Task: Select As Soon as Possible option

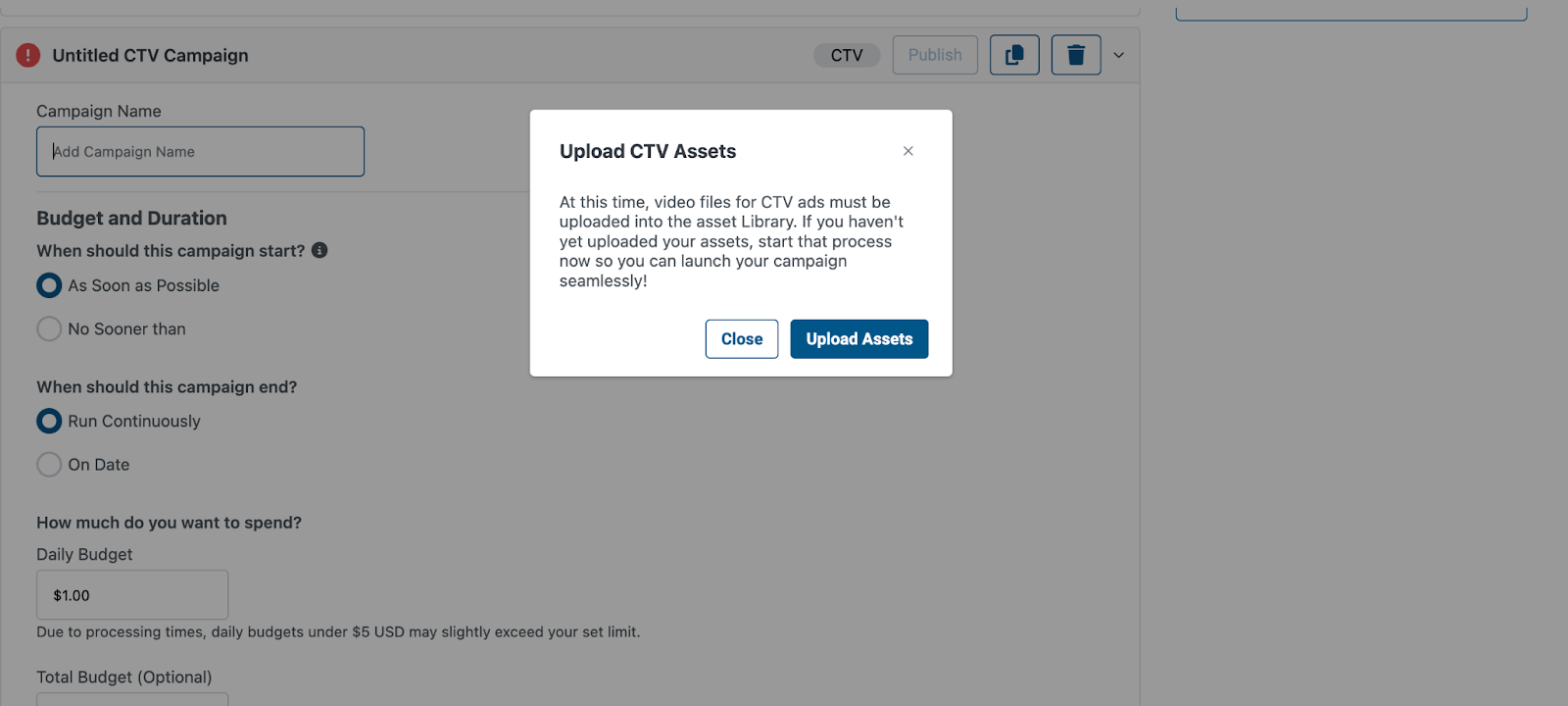Action: (49, 285)
